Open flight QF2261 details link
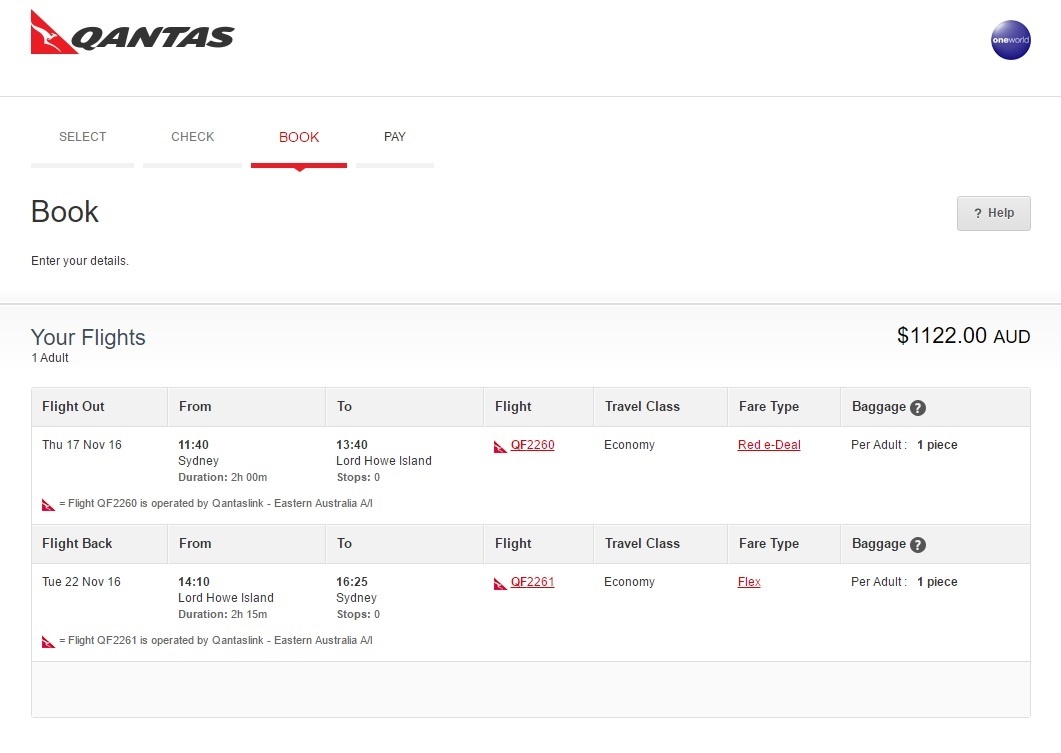This screenshot has height=753, width=1061. (x=532, y=581)
